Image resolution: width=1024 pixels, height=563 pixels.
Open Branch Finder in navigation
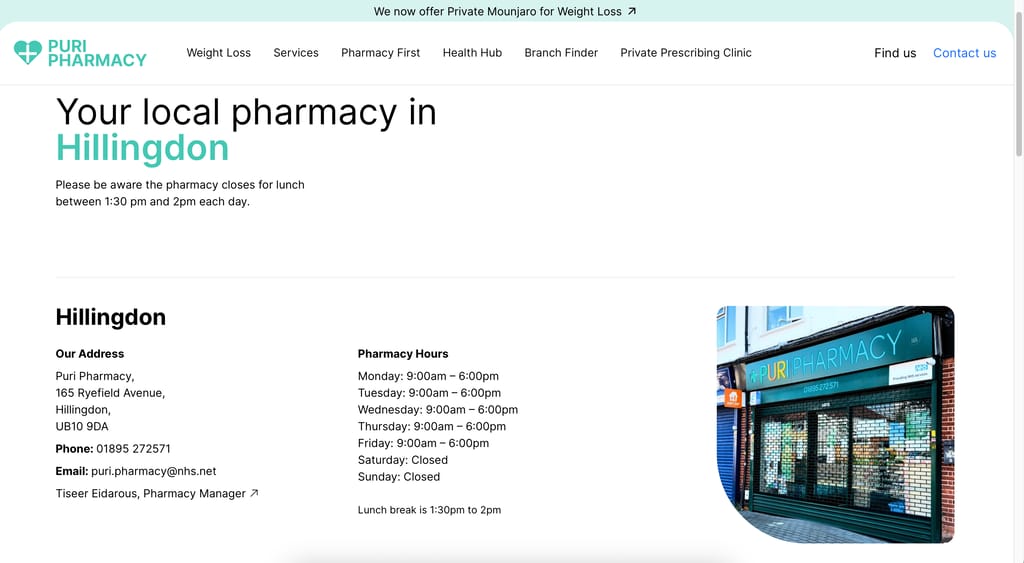[x=561, y=53]
